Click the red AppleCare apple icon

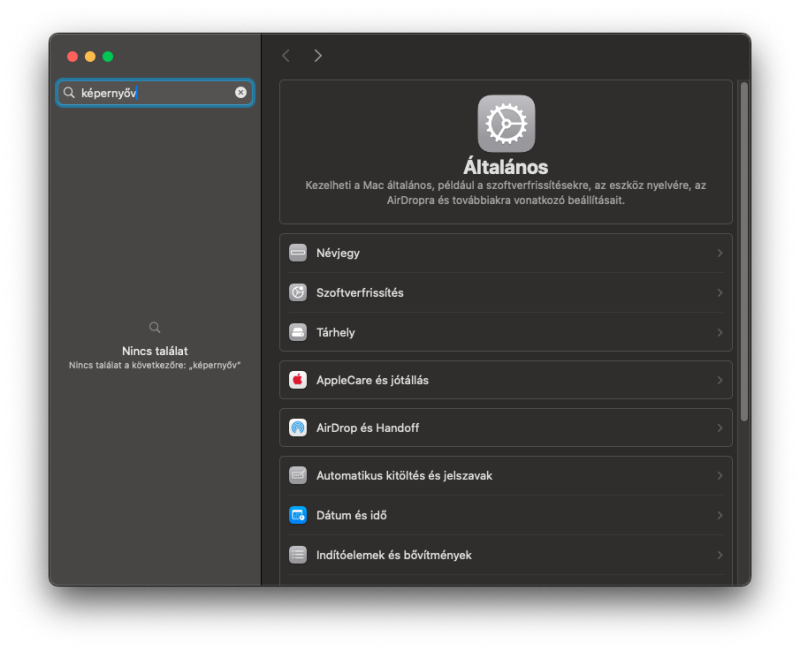click(x=298, y=380)
